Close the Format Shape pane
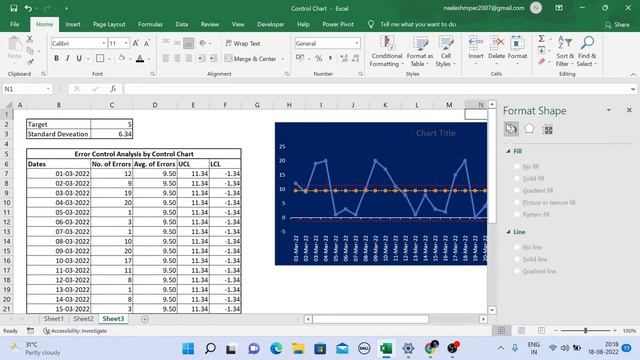The image size is (640, 360). [629, 110]
